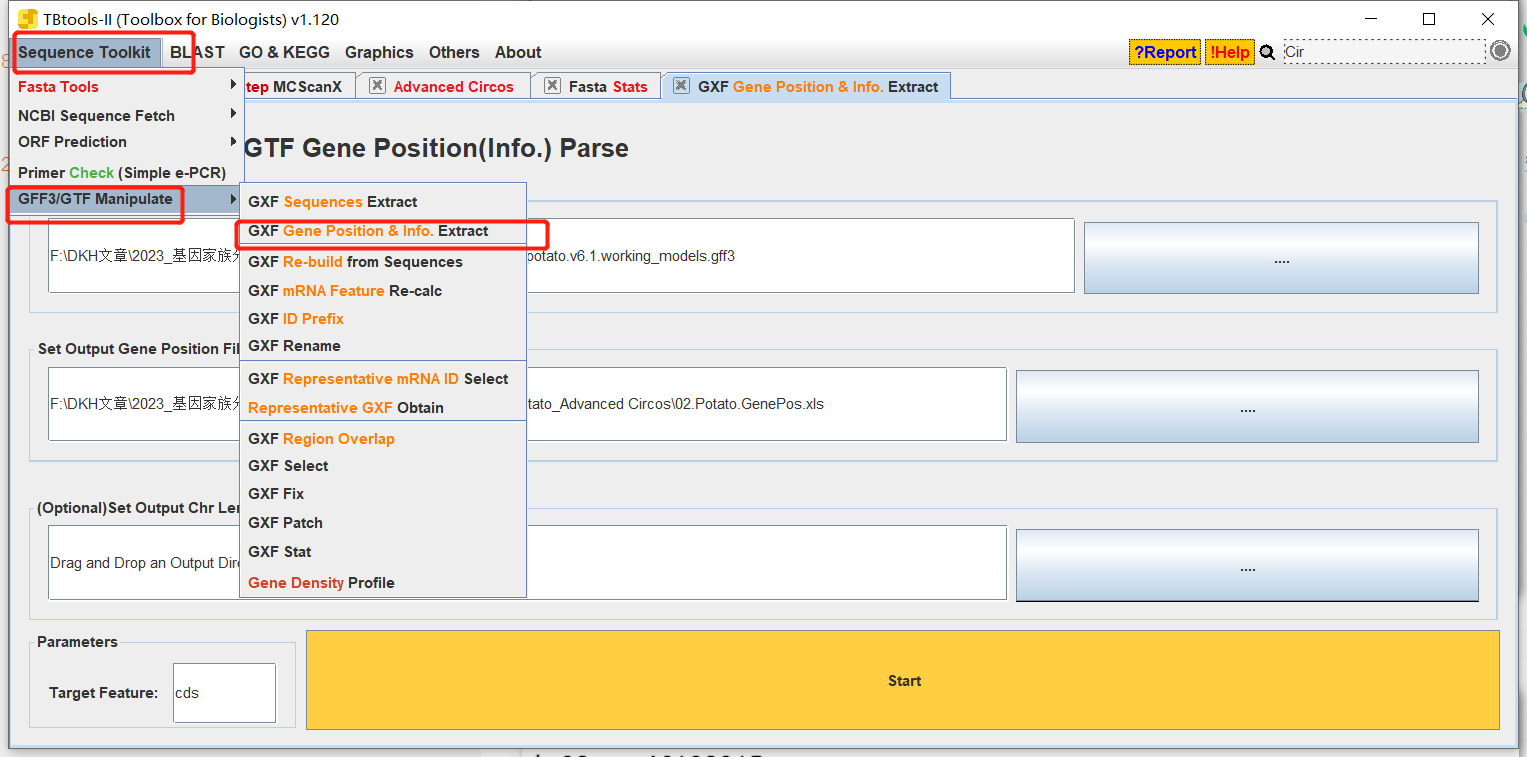Close the GXF Gene Position tab
This screenshot has width=1527, height=757.
(681, 86)
